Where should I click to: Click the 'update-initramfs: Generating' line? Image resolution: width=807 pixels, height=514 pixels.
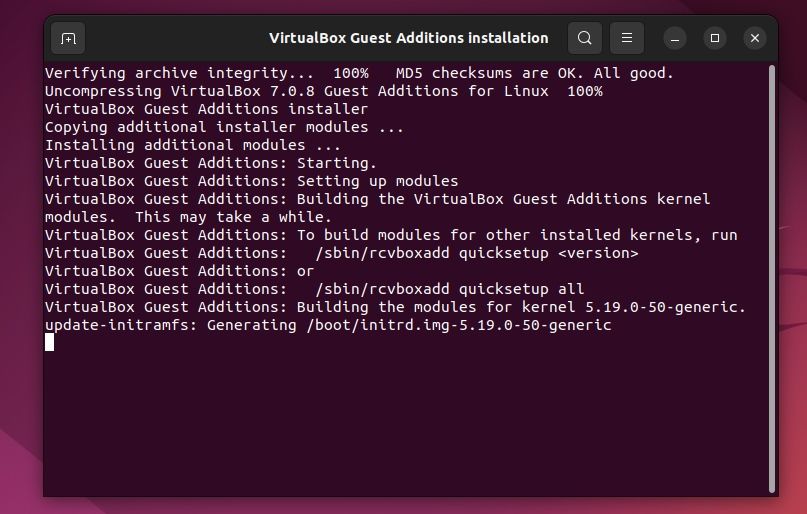pos(328,325)
